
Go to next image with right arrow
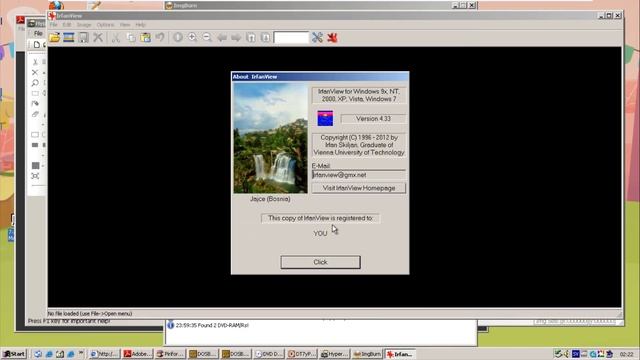point(236,38)
